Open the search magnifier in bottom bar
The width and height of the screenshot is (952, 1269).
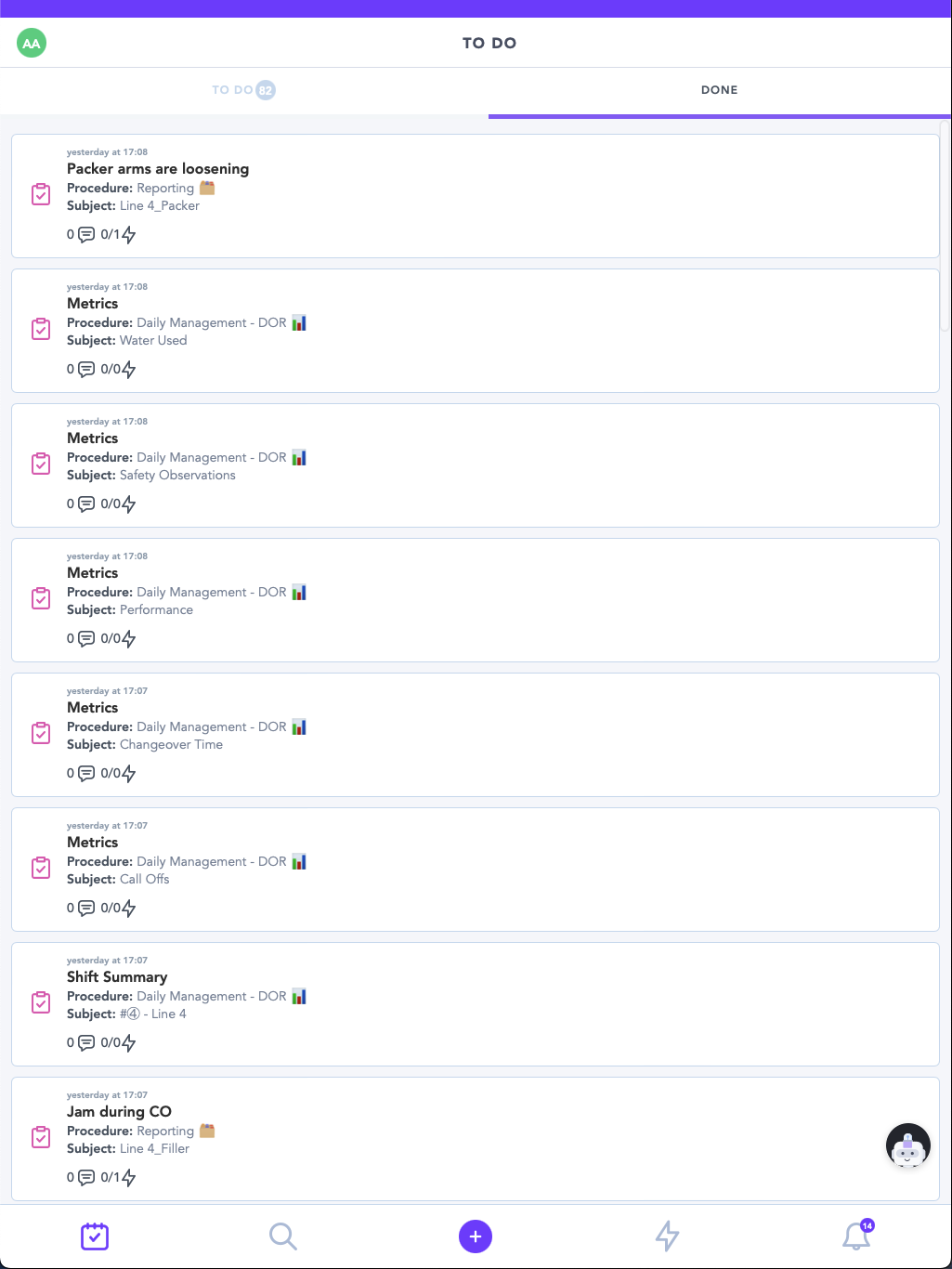(282, 1236)
